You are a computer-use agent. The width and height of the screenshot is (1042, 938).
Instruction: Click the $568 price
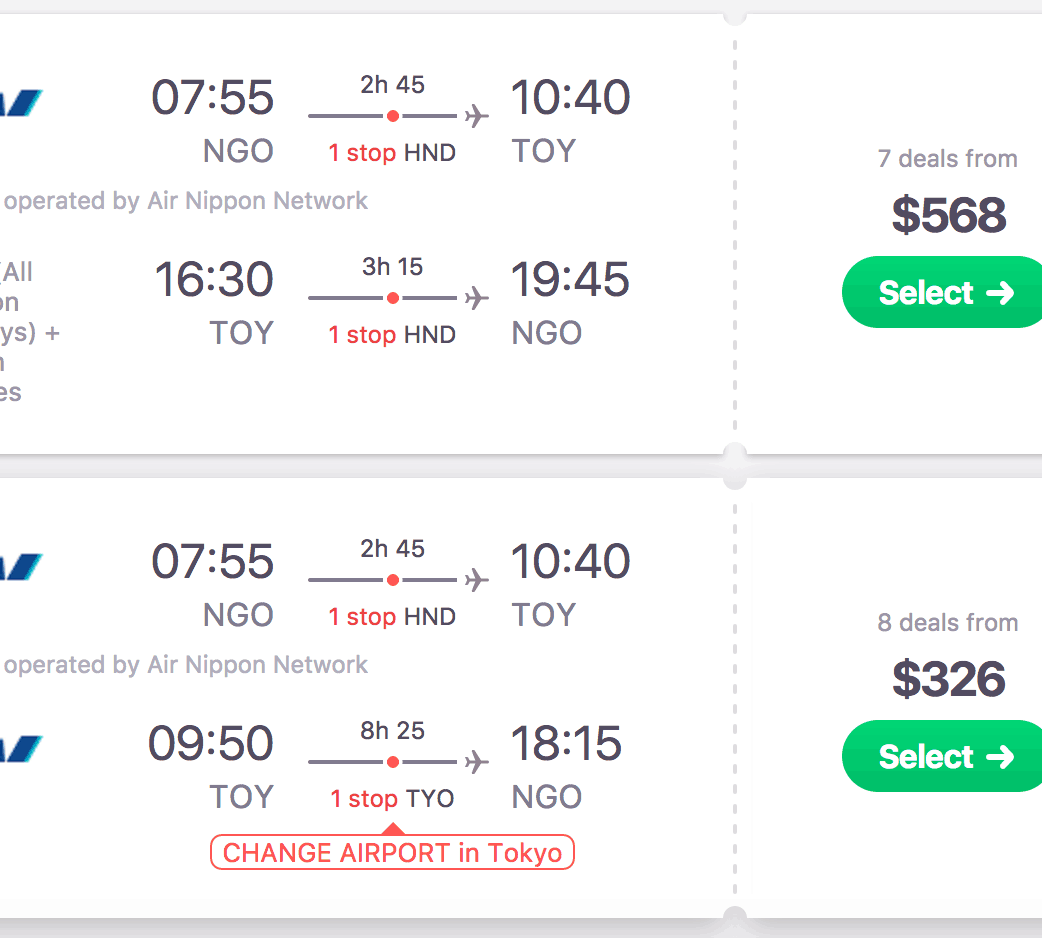tap(948, 215)
